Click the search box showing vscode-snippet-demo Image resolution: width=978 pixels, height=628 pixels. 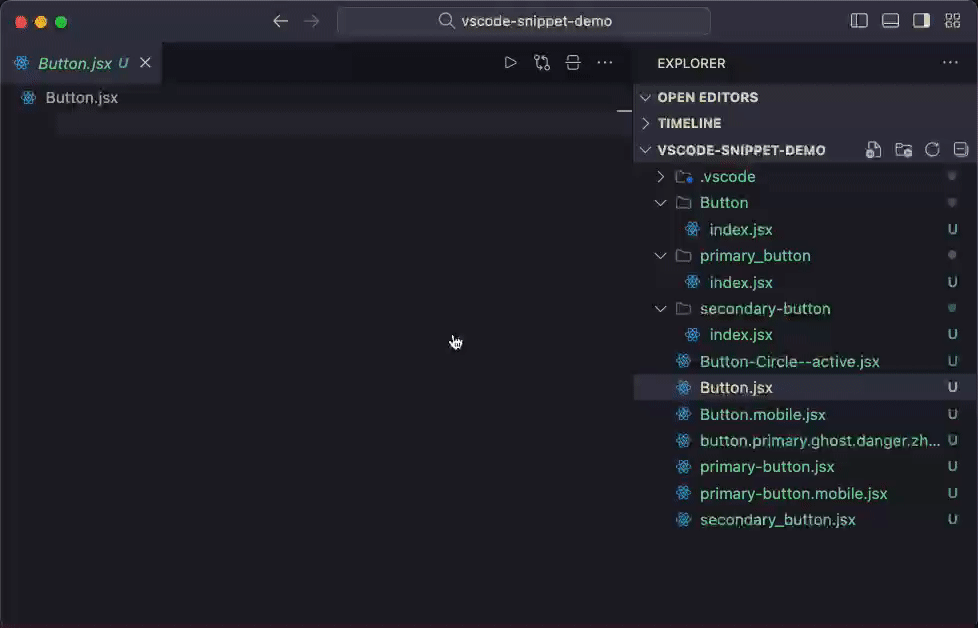tap(524, 19)
